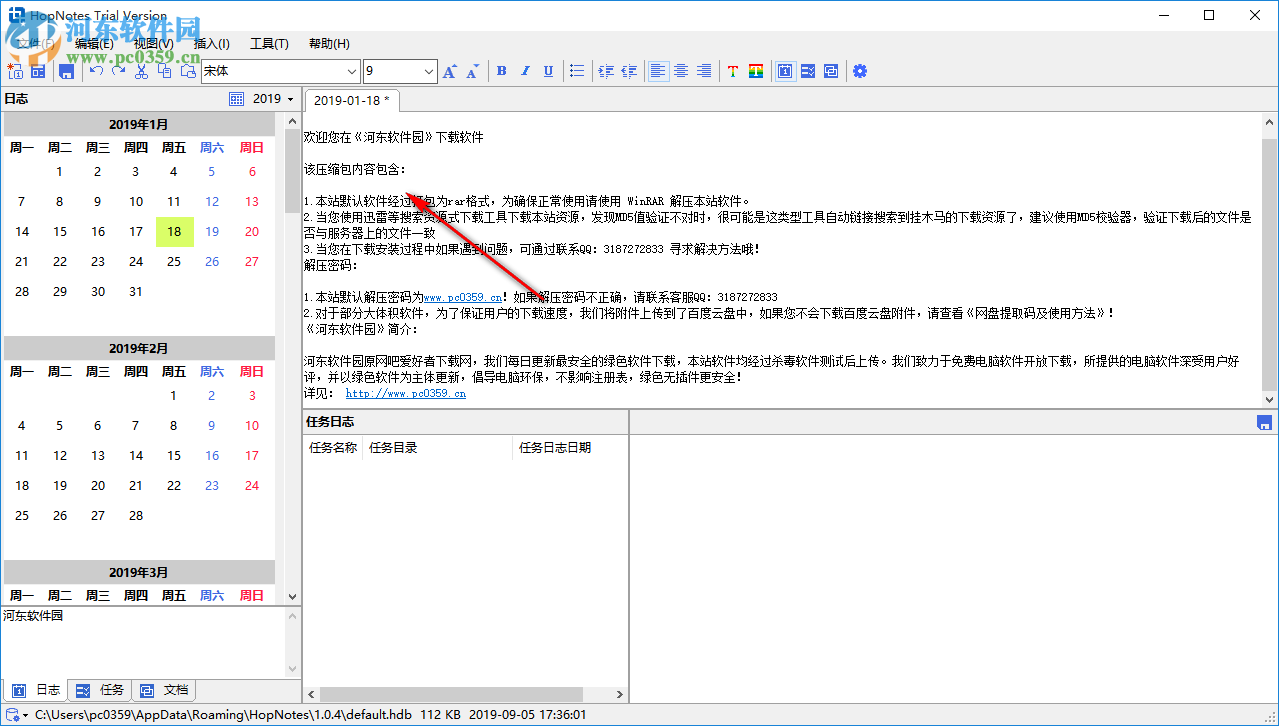Open the text color picker icon
The image size is (1279, 726).
coord(733,71)
